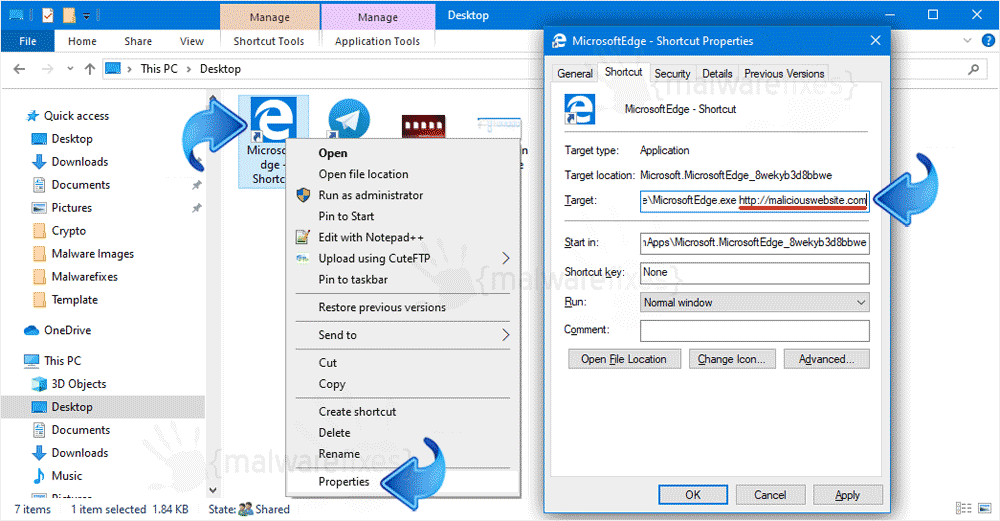Open Explorer help question mark
Image resolution: width=1000 pixels, height=521 pixels.
(988, 41)
